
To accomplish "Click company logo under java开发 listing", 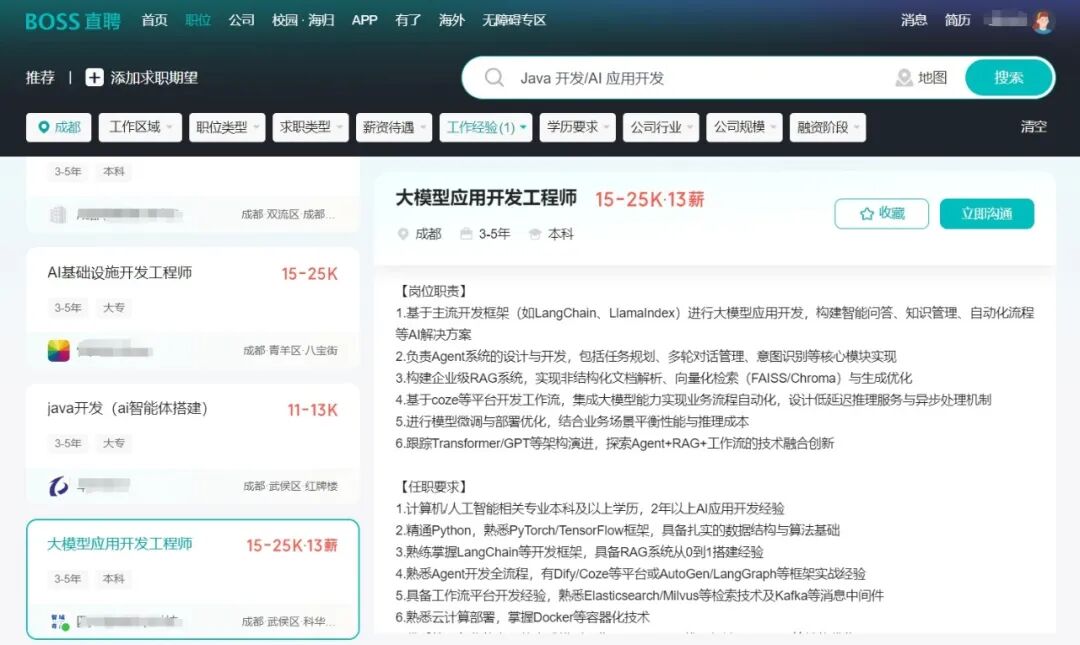I will pos(59,486).
